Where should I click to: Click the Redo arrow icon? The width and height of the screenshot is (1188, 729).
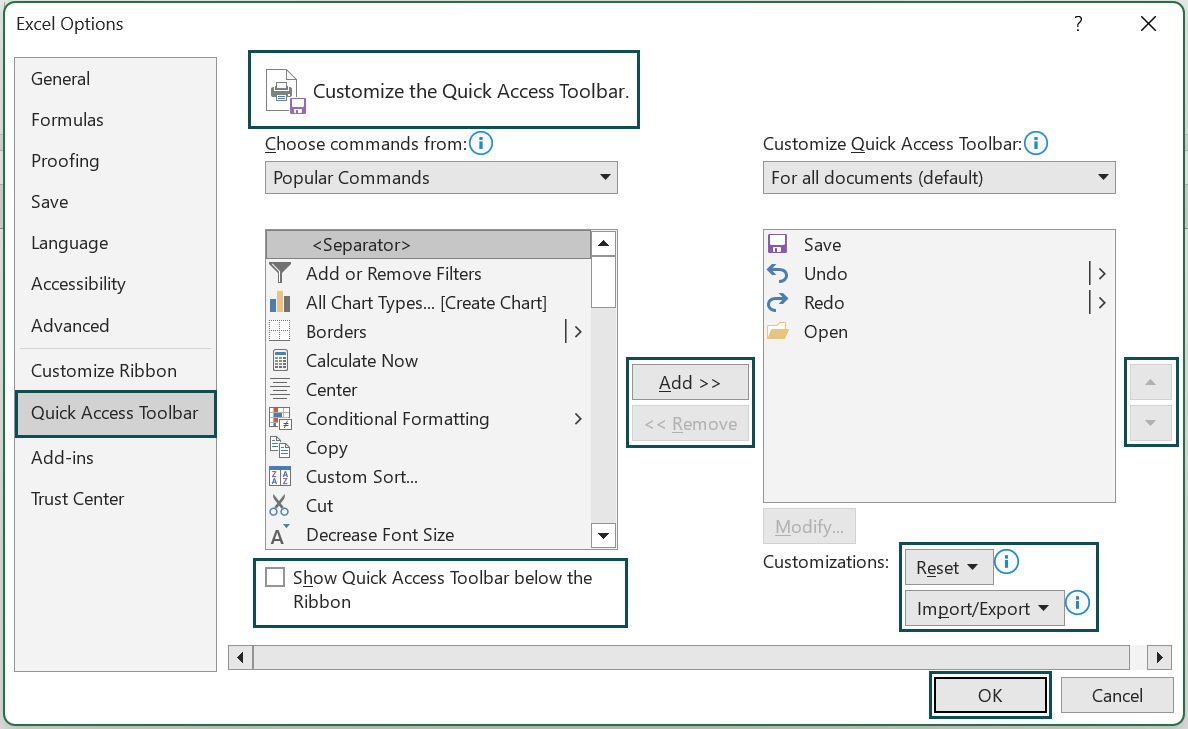pyautogui.click(x=778, y=302)
